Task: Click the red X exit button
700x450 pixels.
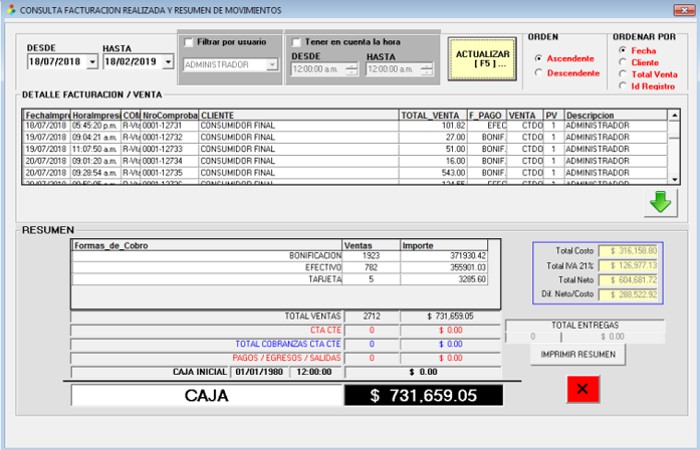Action: (585, 388)
